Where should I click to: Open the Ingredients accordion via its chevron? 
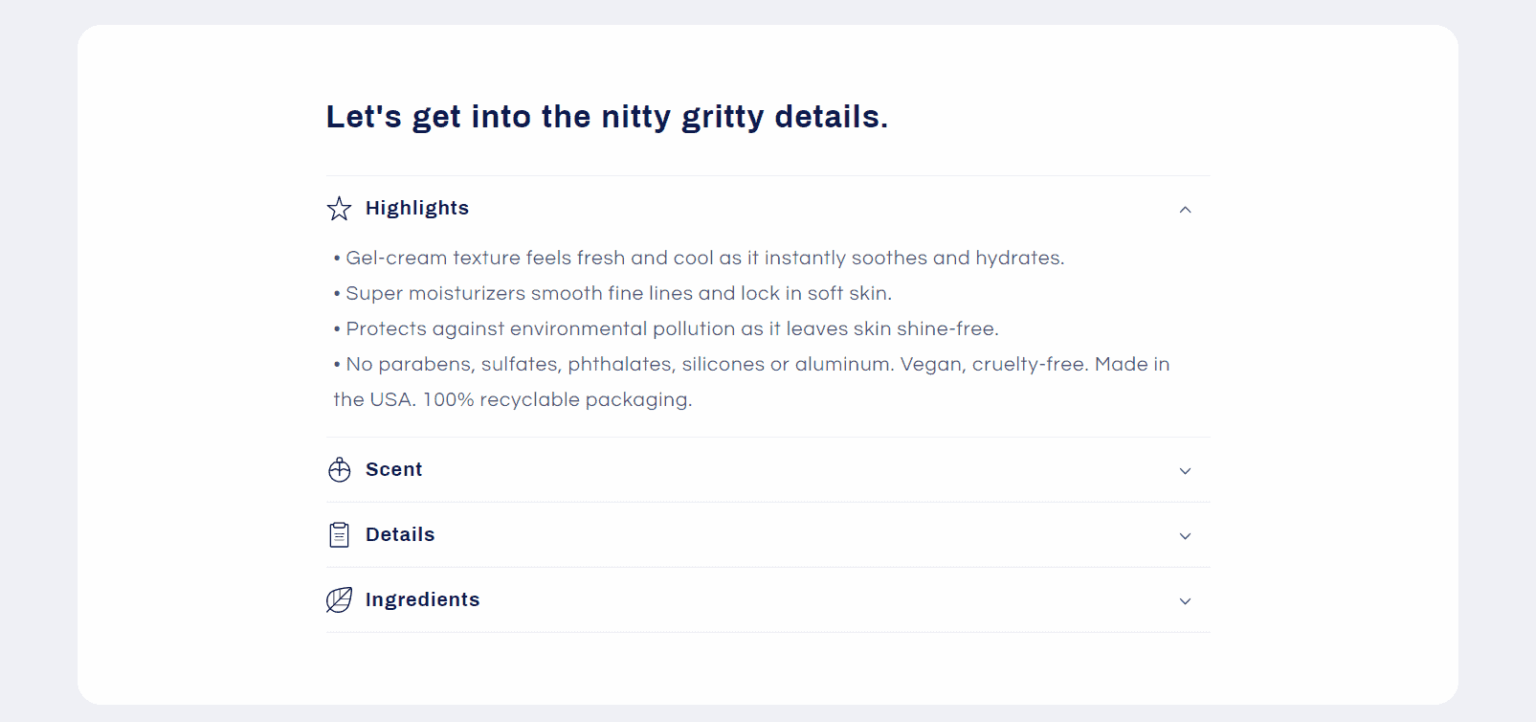(1185, 601)
